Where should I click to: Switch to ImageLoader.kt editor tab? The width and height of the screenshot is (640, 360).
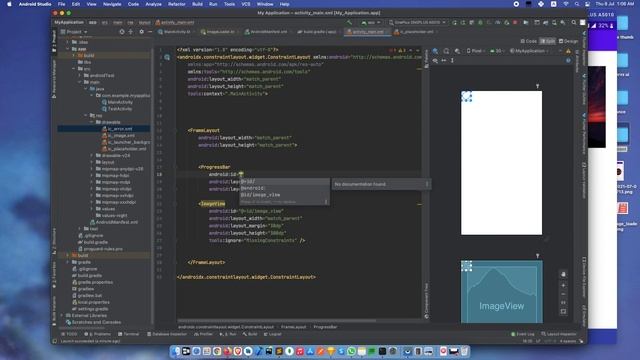(x=218, y=31)
